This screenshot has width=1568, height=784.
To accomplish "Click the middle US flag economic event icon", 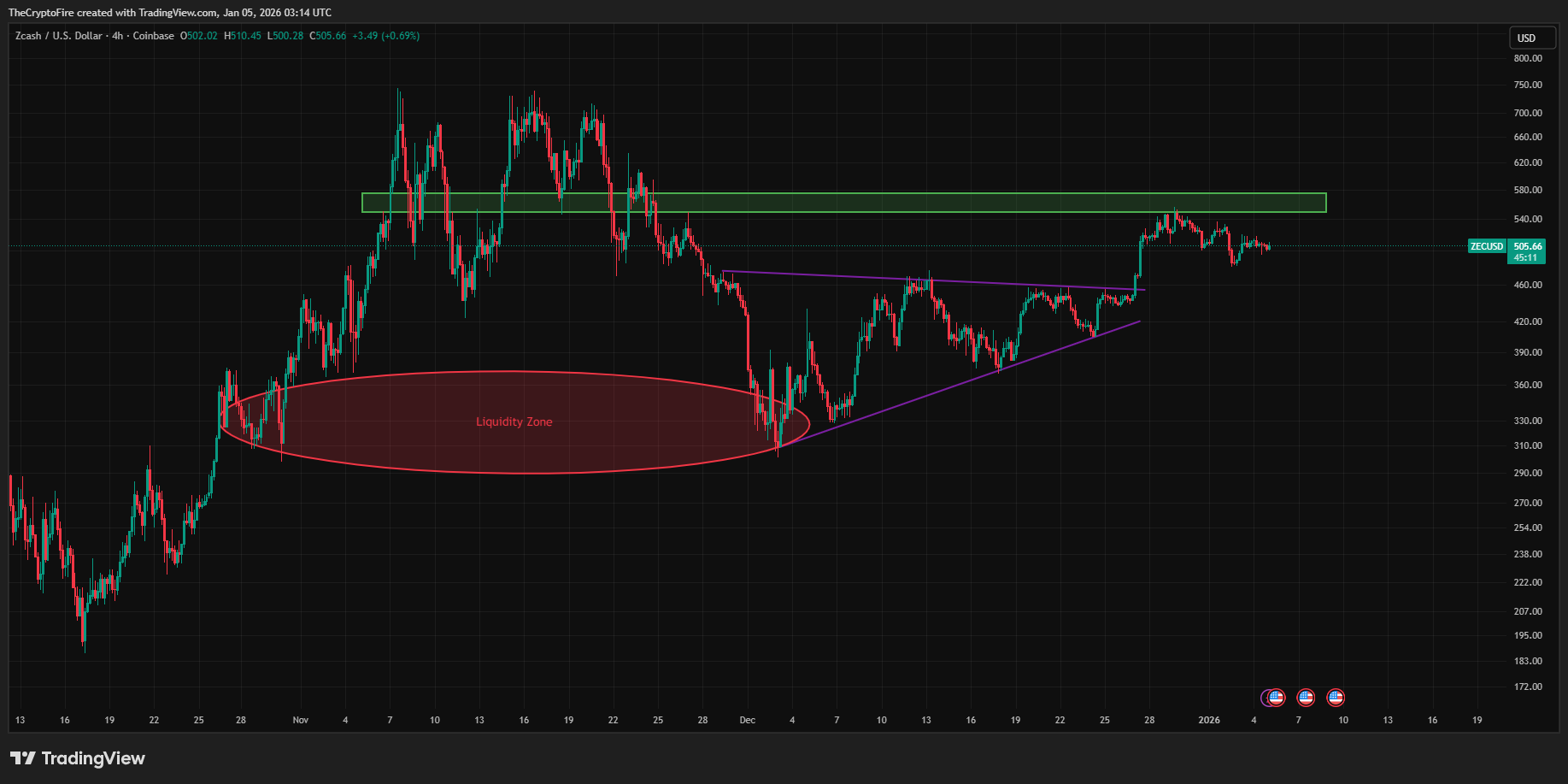I will [1306, 698].
